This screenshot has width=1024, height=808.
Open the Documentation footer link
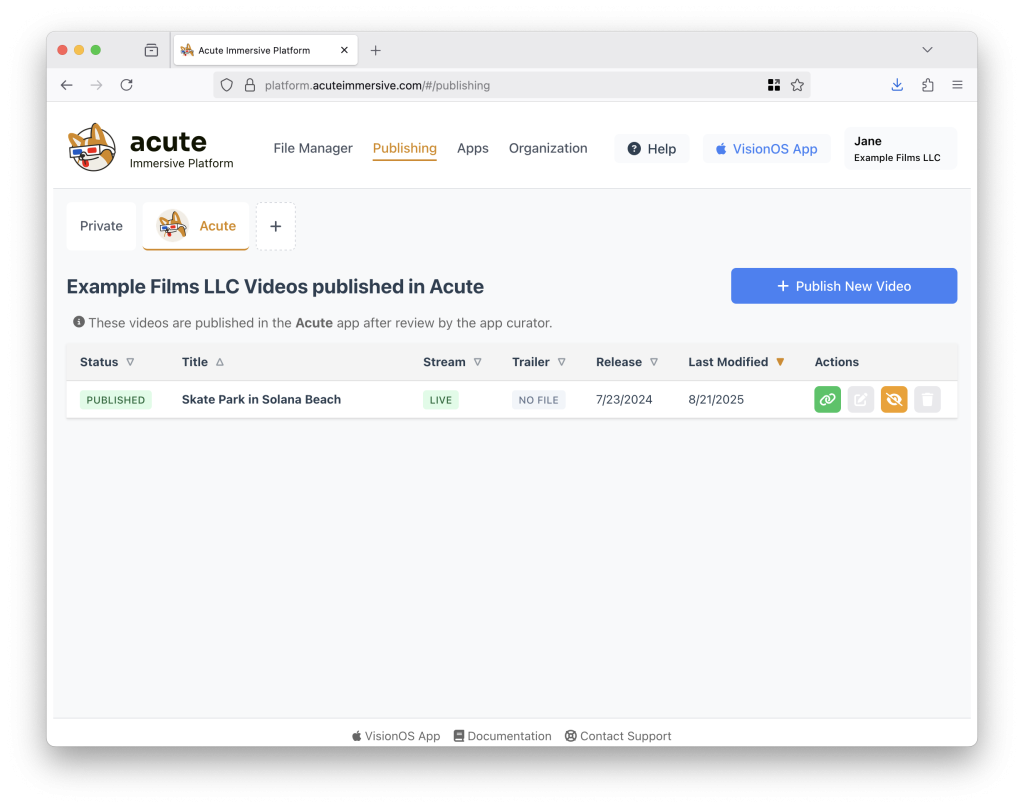[502, 736]
